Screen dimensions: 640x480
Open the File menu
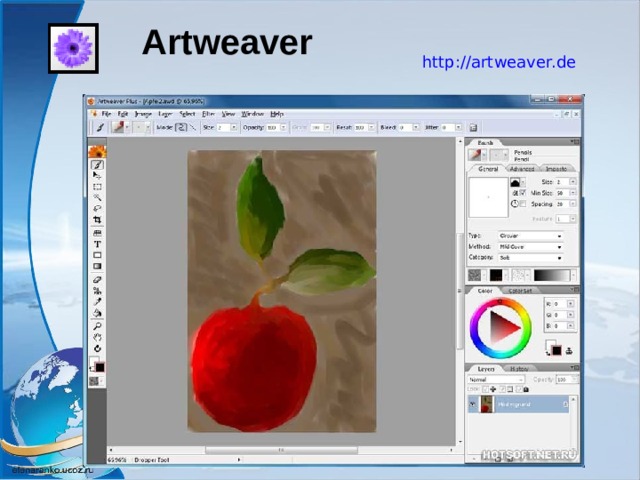(106, 114)
